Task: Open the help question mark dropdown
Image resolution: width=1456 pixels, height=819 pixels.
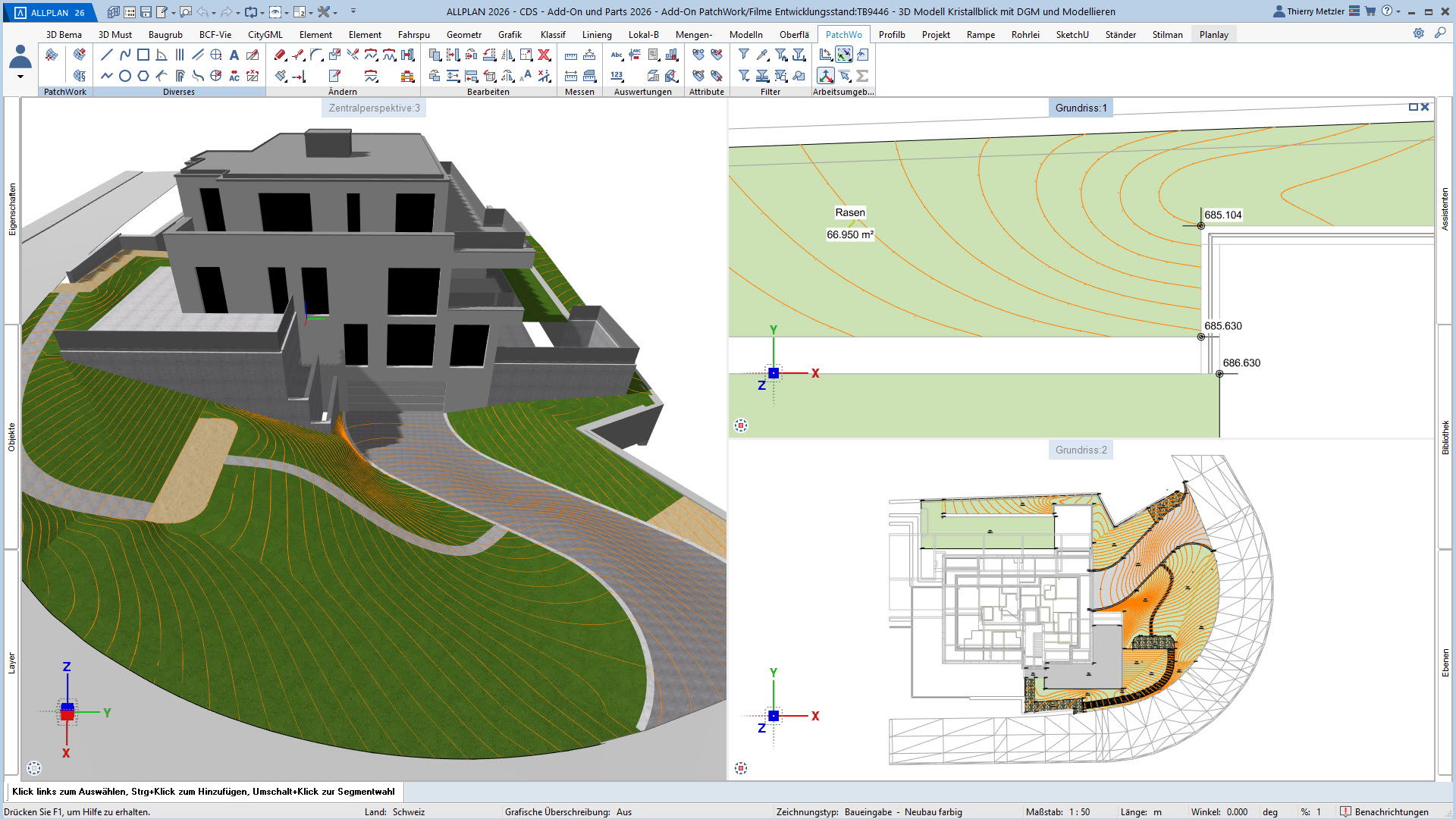Action: pyautogui.click(x=1398, y=12)
